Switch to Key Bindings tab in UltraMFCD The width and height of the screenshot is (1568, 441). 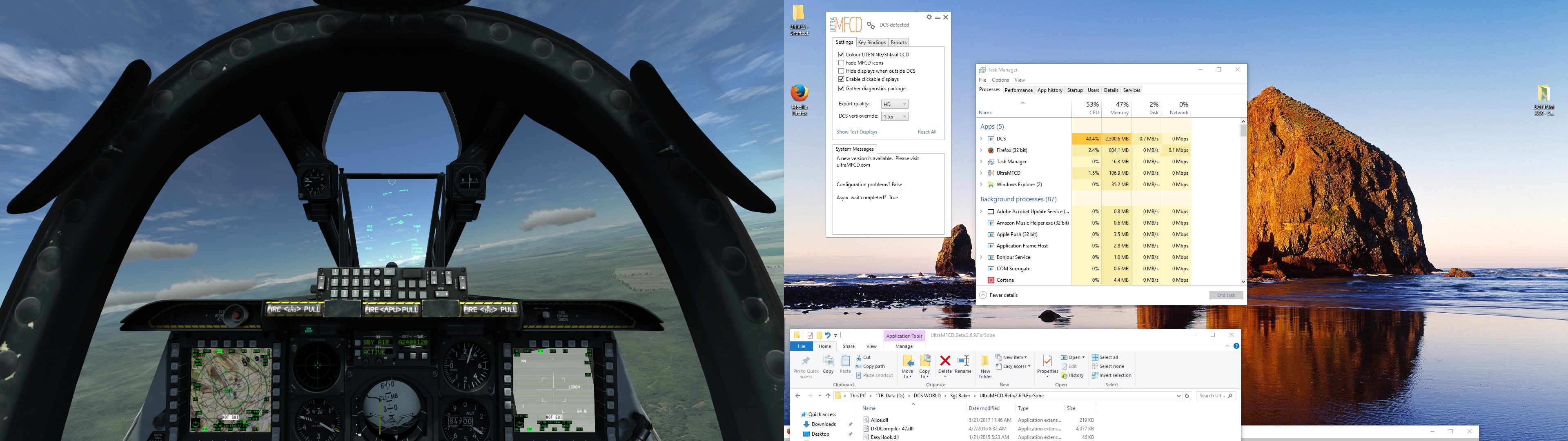[872, 42]
